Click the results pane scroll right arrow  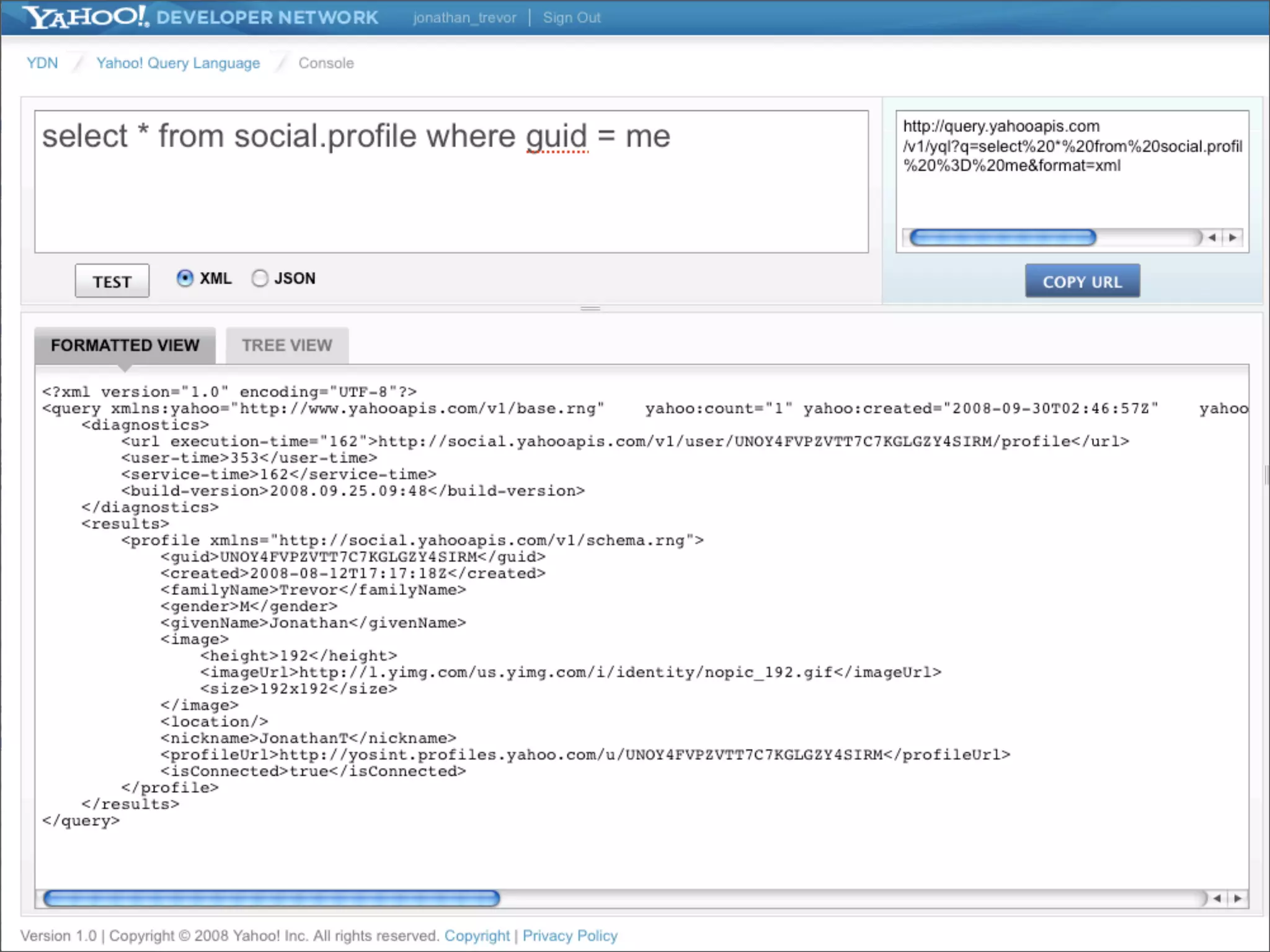[x=1238, y=898]
